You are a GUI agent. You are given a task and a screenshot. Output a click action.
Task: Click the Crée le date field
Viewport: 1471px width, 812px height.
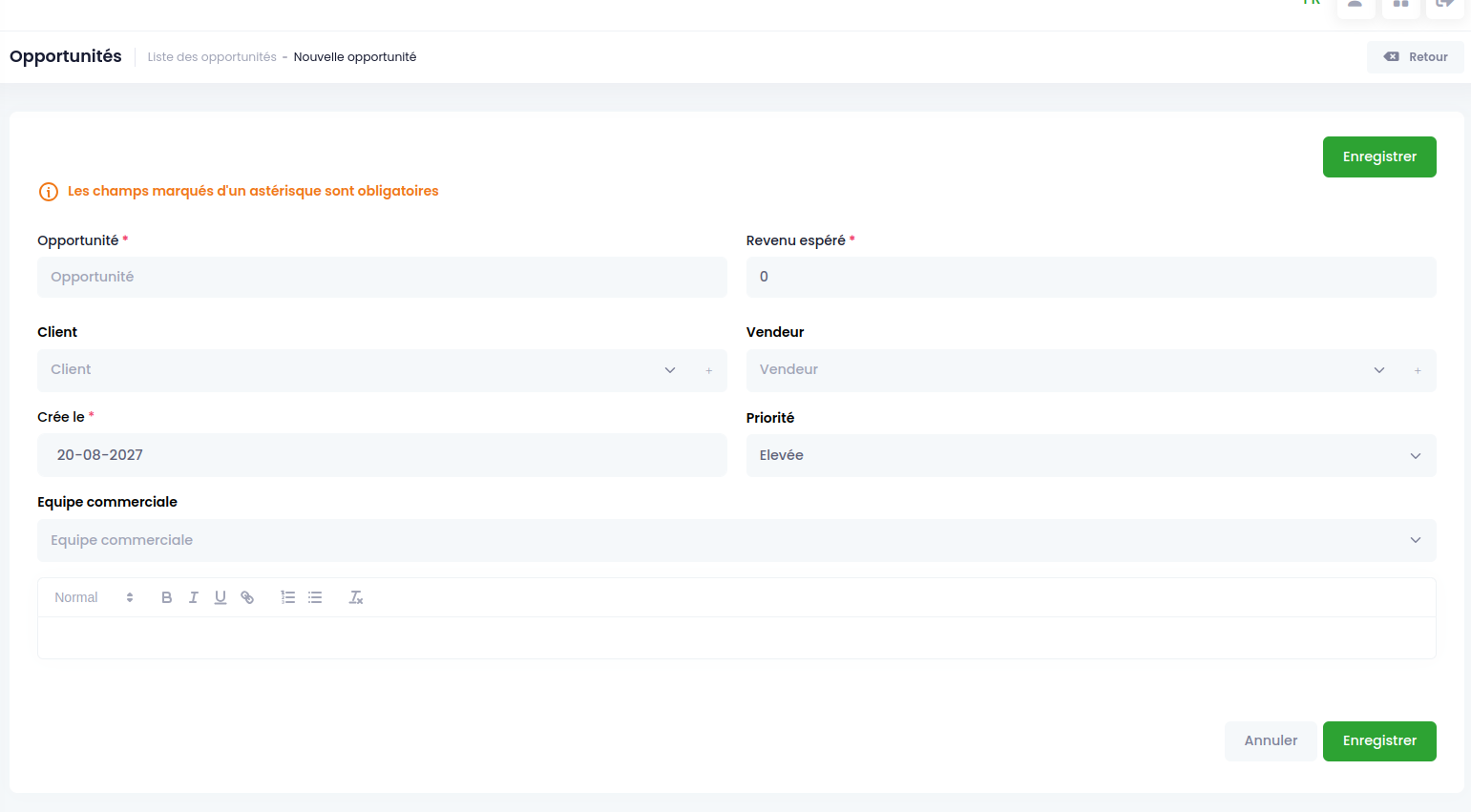click(x=382, y=455)
